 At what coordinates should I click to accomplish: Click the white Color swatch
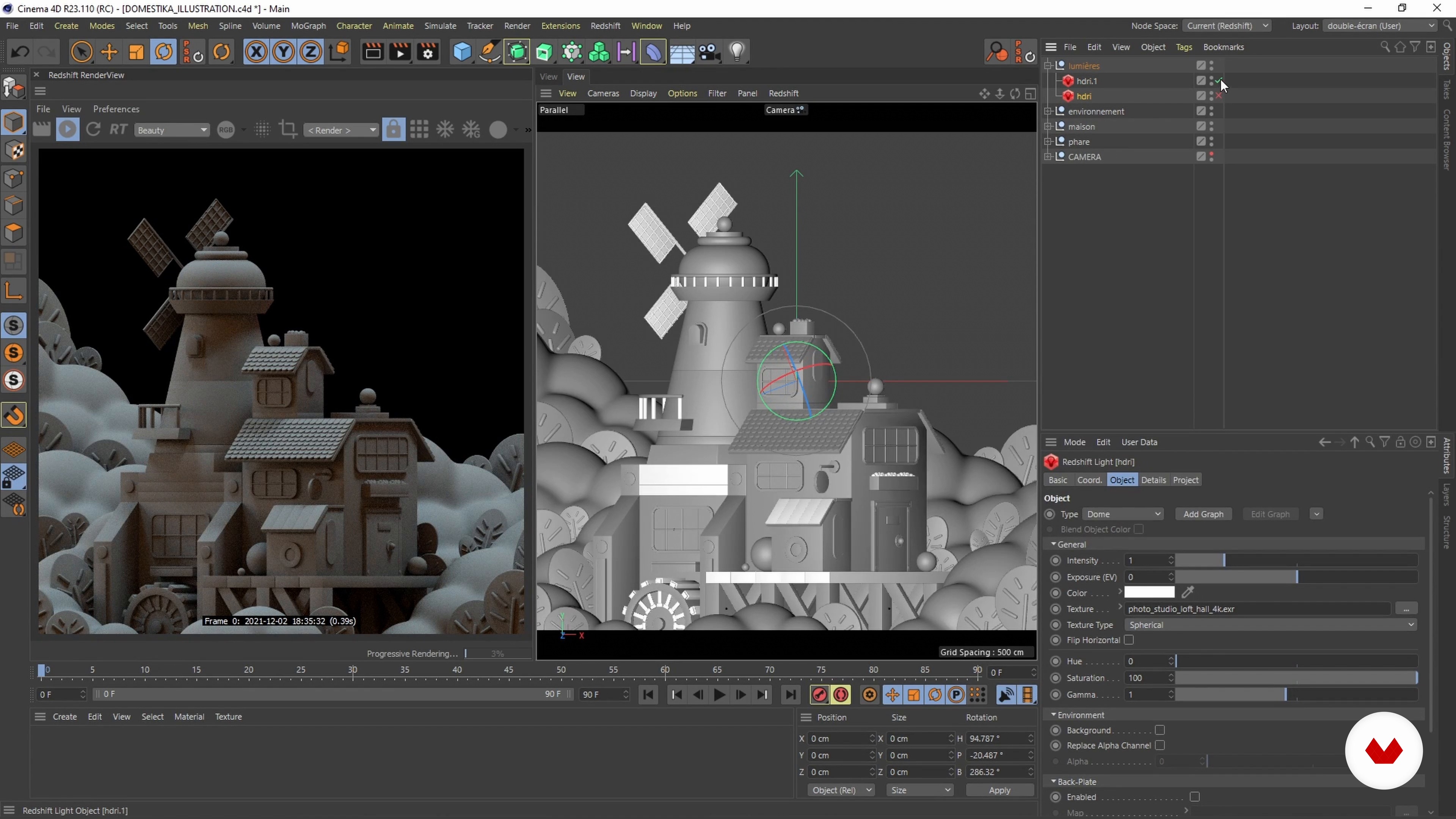point(1149,592)
